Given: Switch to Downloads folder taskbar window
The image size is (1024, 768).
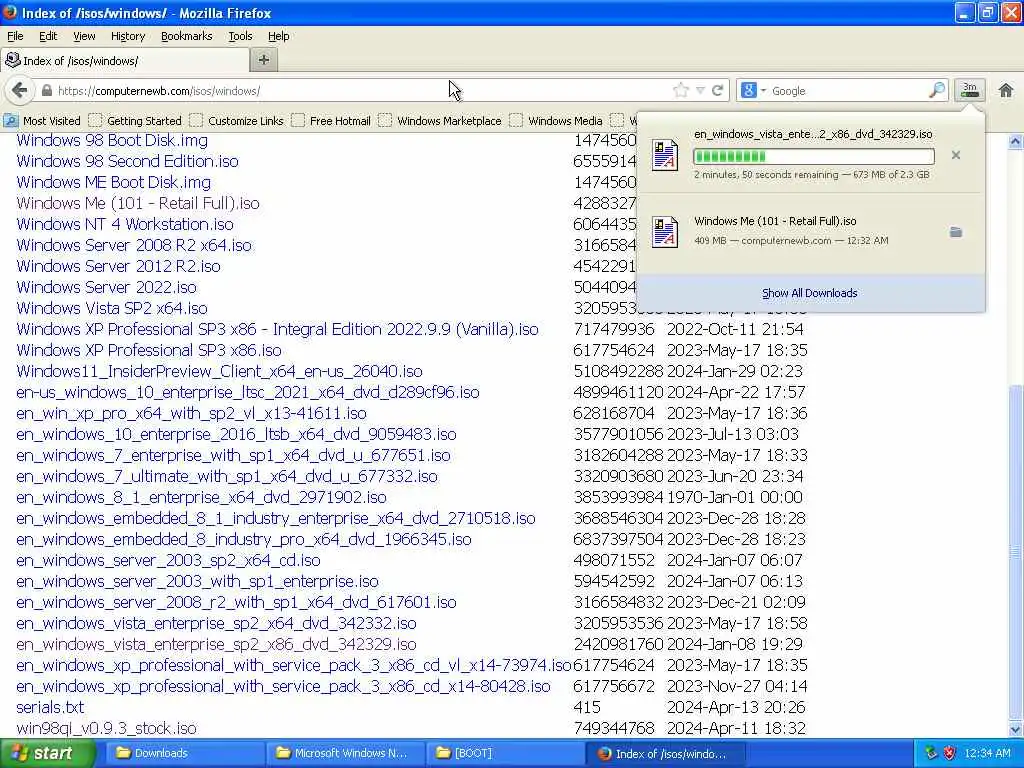Looking at the screenshot, I should pyautogui.click(x=183, y=753).
